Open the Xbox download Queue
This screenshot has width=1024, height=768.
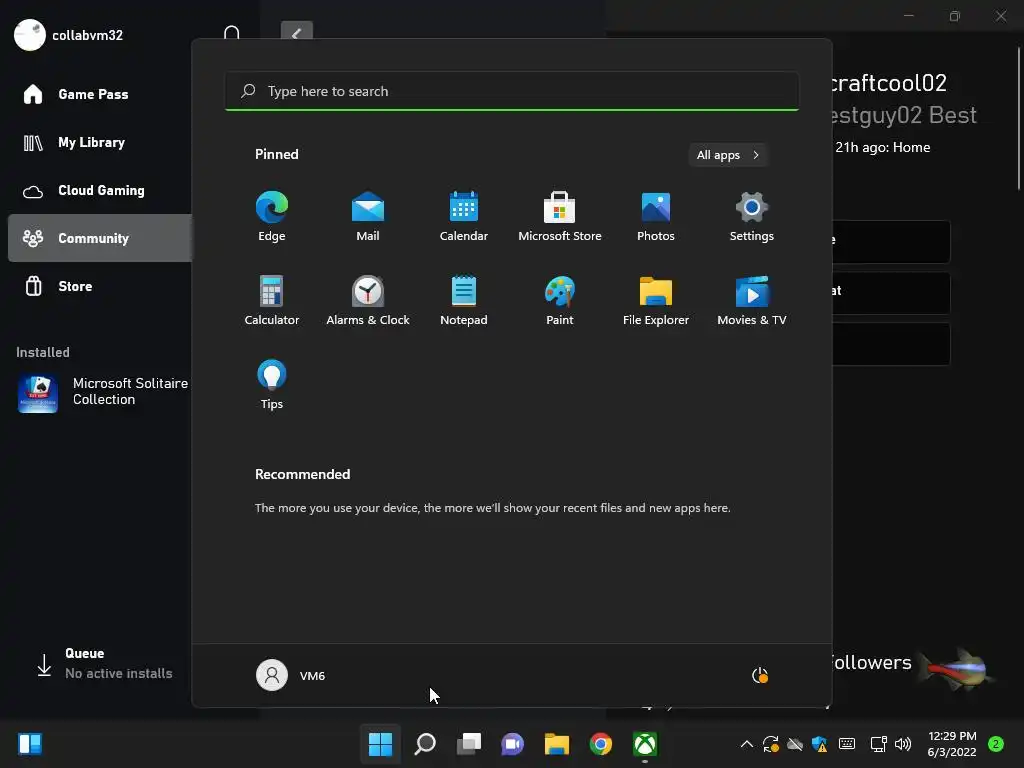point(103,664)
